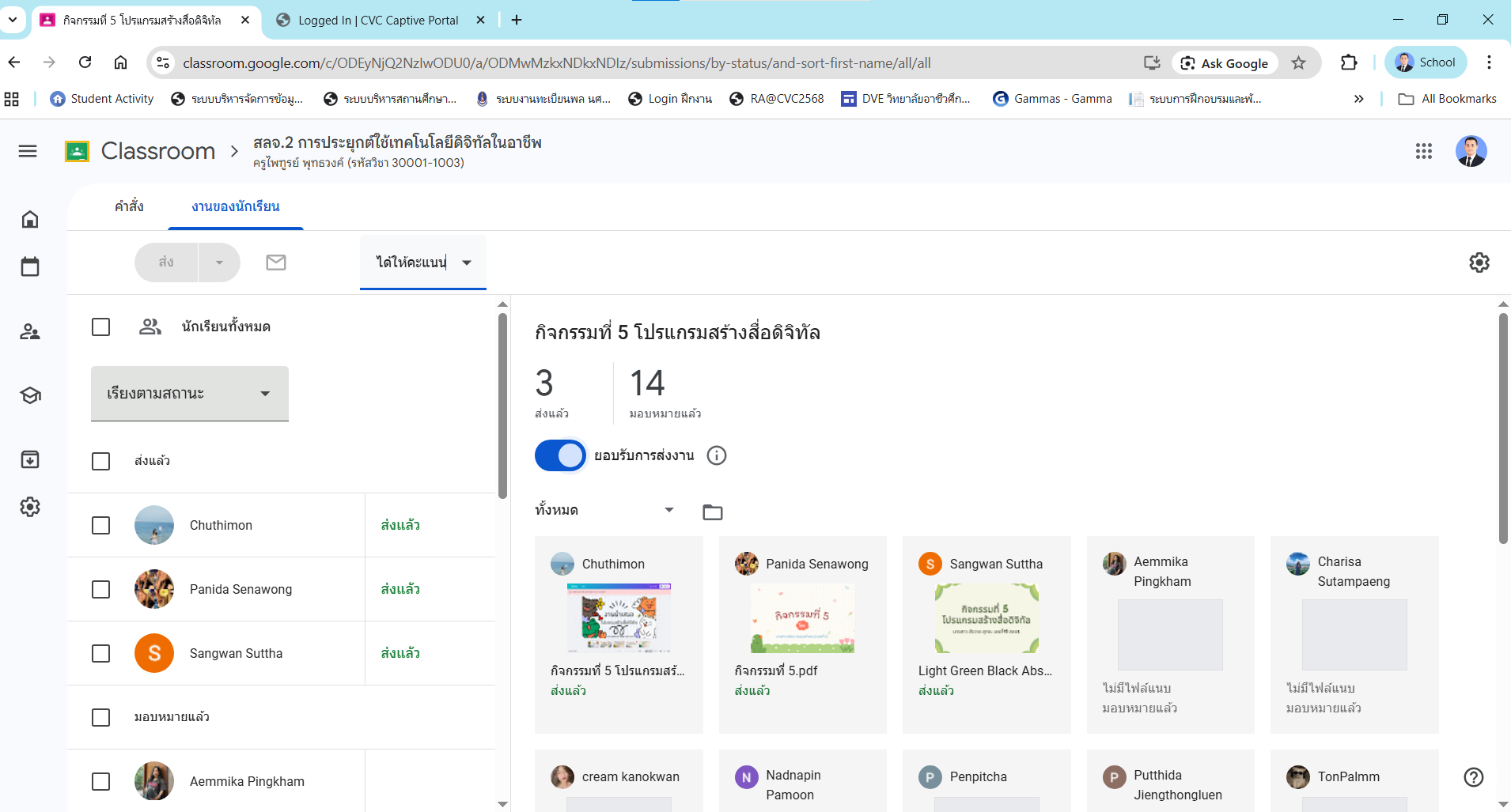Viewport: 1511px width, 812px height.
Task: Switch to Logged In CVC Captive Portal tab
Action: (x=378, y=21)
